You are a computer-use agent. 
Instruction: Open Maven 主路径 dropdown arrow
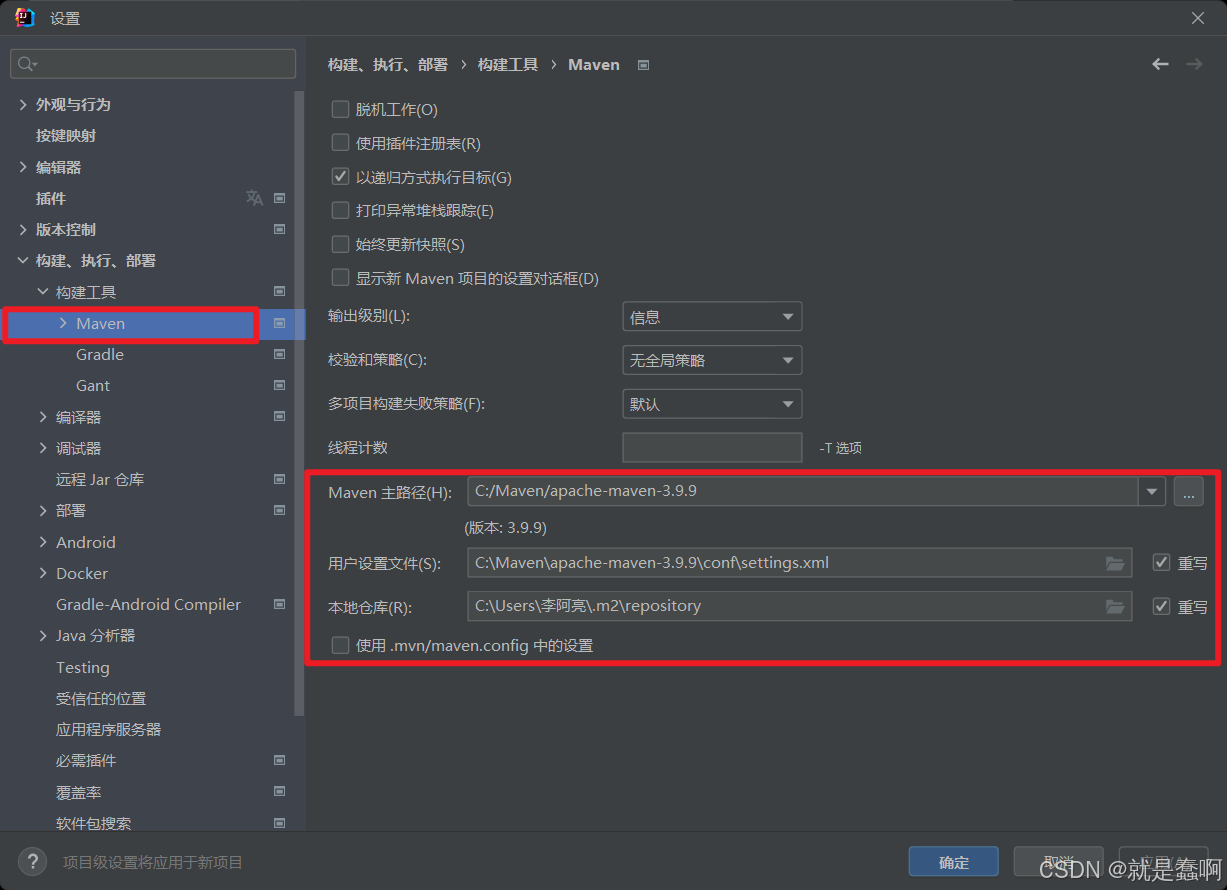1152,491
